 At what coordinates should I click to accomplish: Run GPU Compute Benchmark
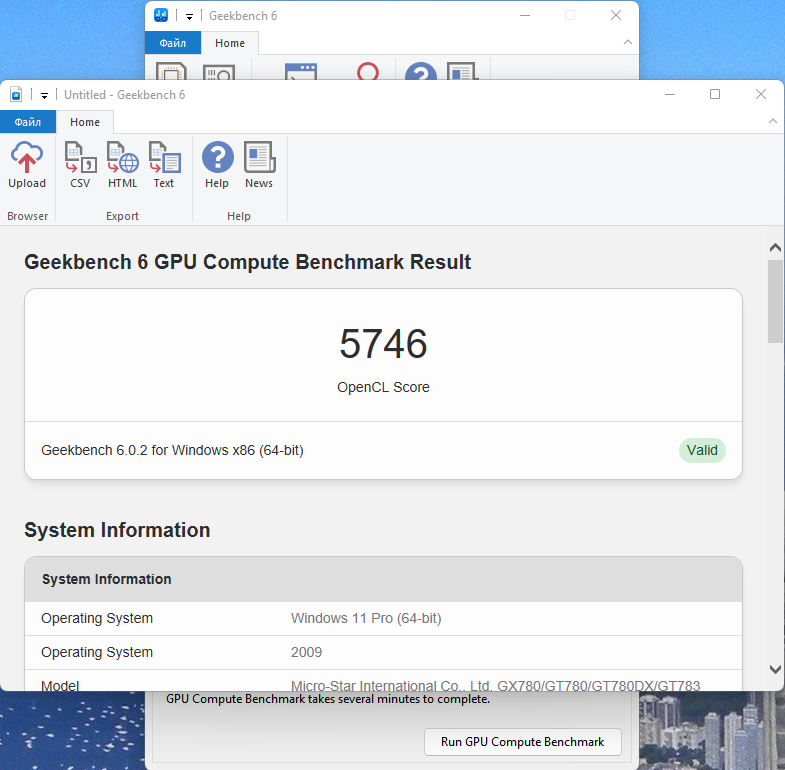point(523,741)
